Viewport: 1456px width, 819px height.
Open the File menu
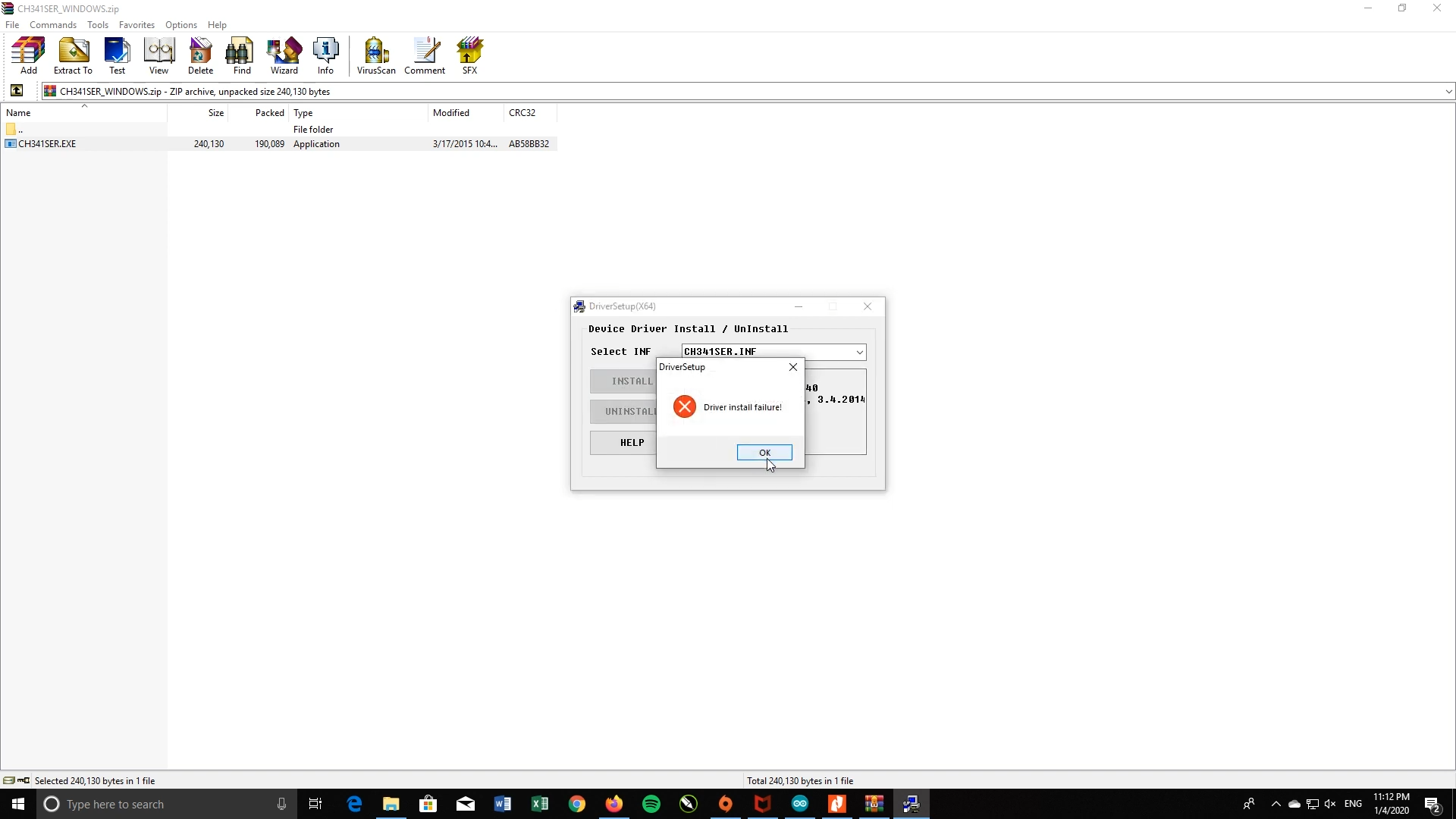(x=12, y=25)
